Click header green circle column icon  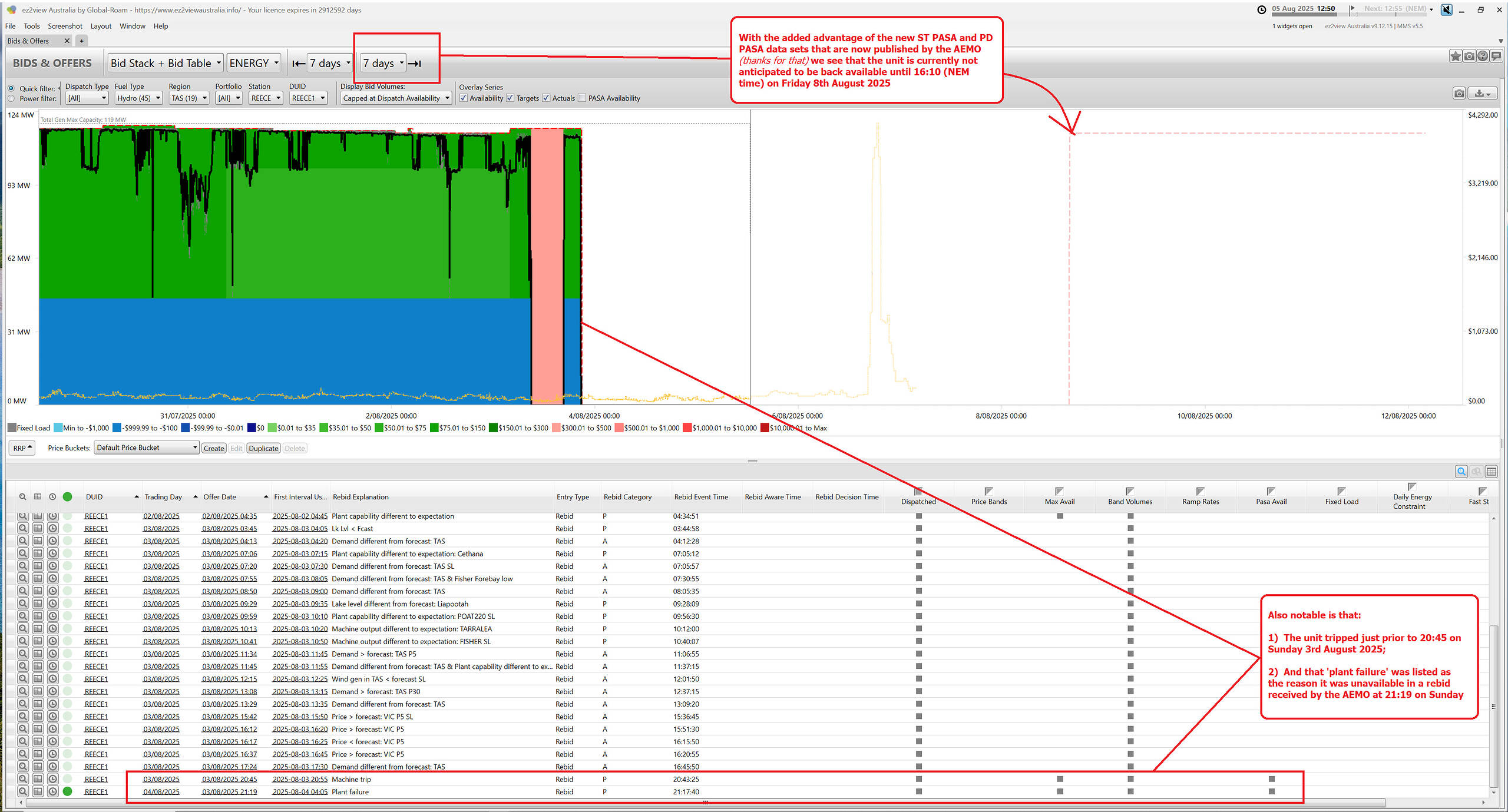pos(68,497)
